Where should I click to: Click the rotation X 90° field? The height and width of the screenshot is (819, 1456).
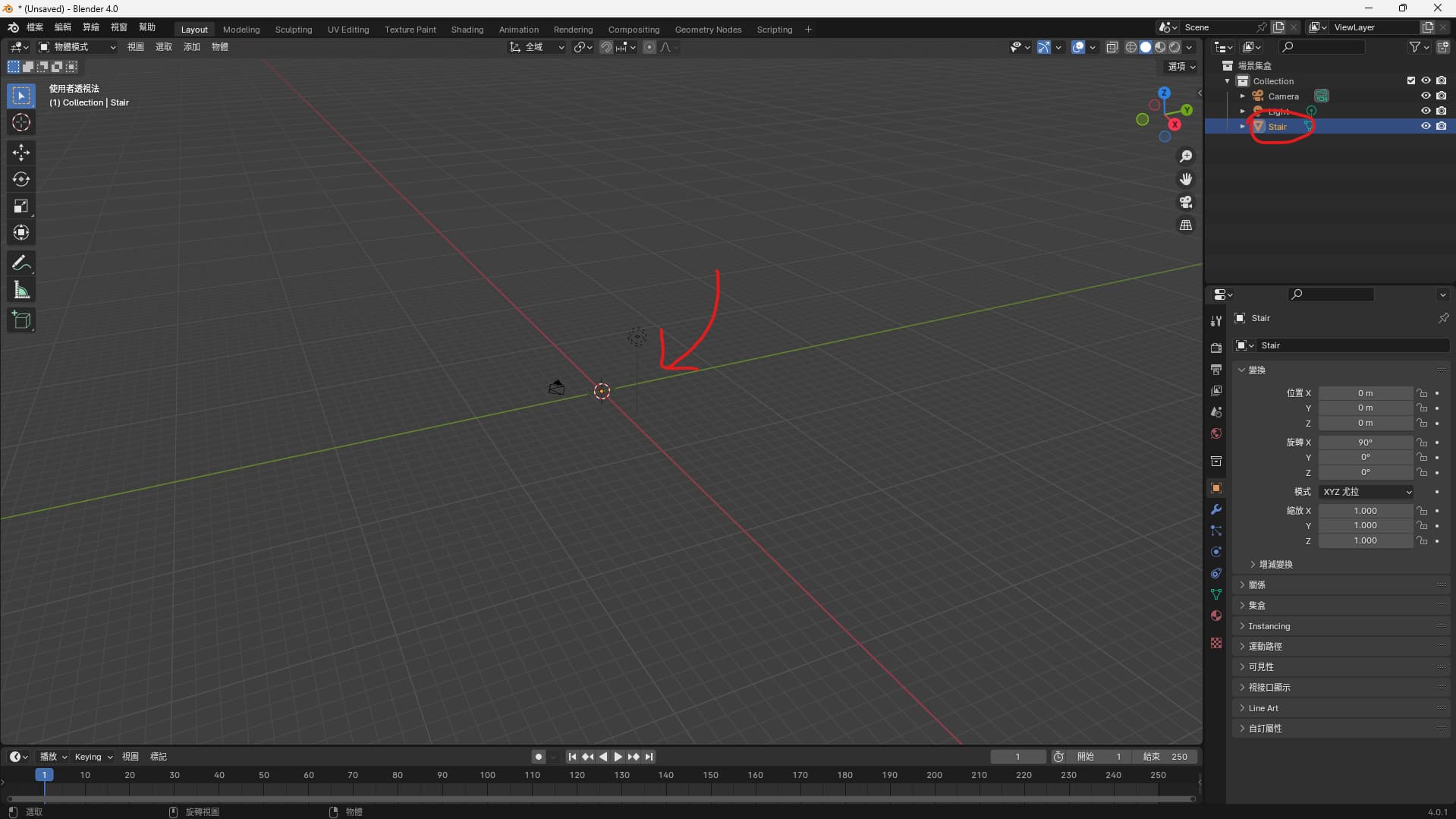pyautogui.click(x=1365, y=443)
